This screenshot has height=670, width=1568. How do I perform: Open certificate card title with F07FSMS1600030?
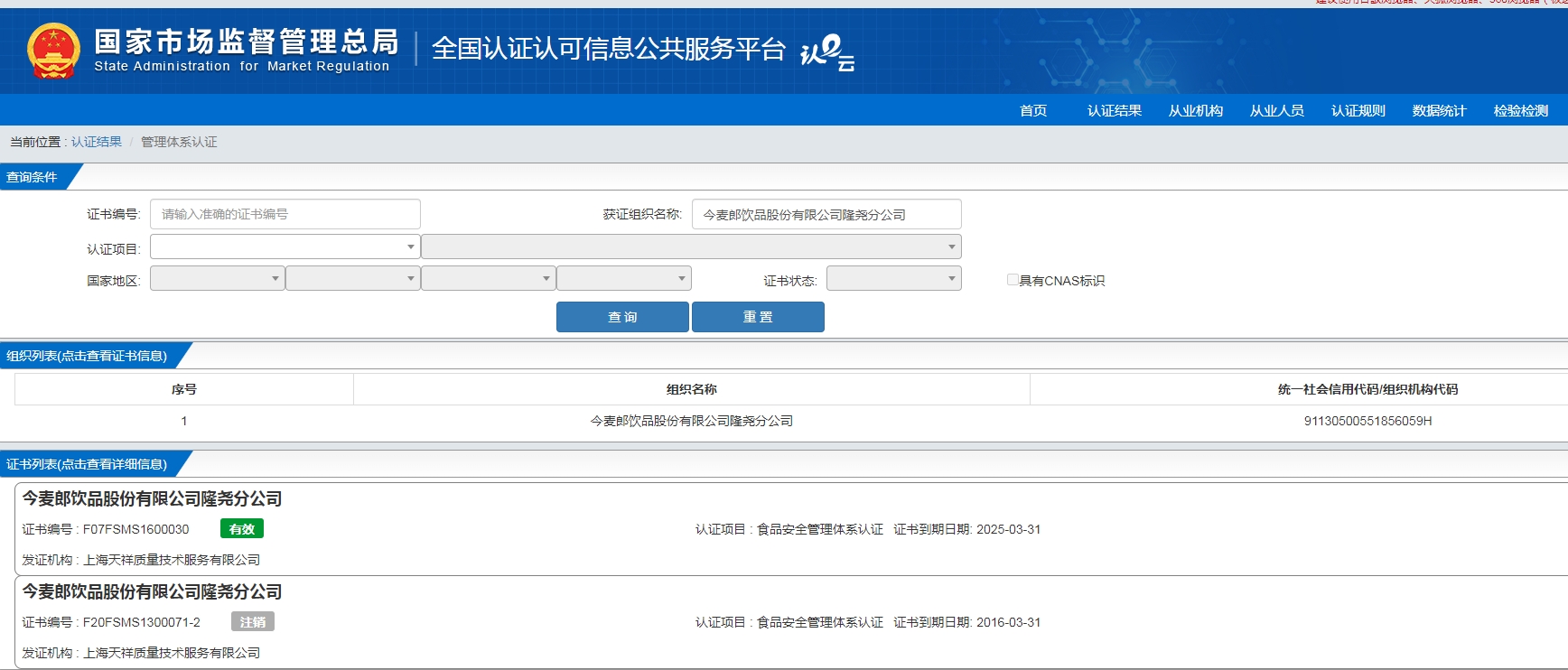click(152, 498)
